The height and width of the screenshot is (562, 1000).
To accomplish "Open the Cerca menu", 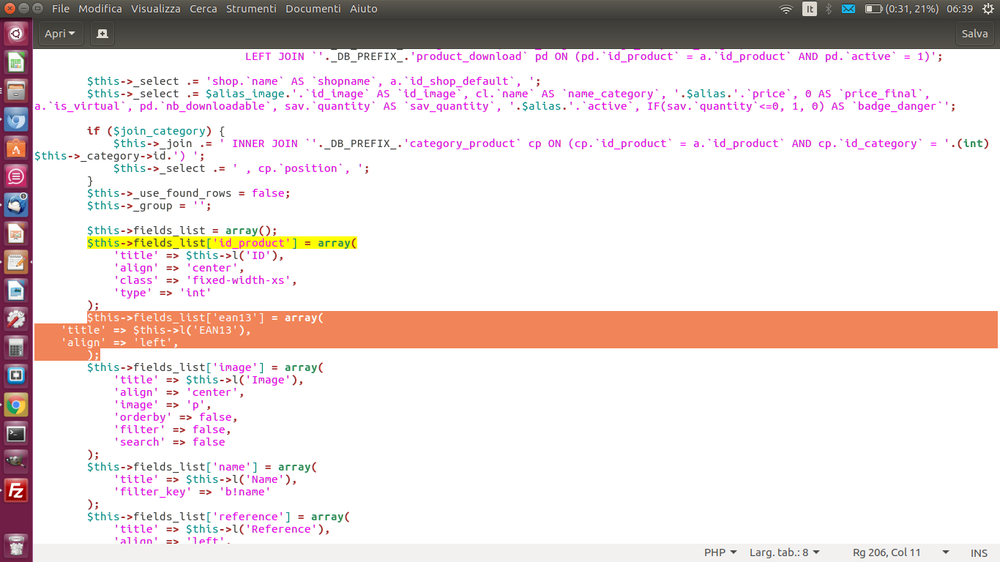I will pos(203,9).
